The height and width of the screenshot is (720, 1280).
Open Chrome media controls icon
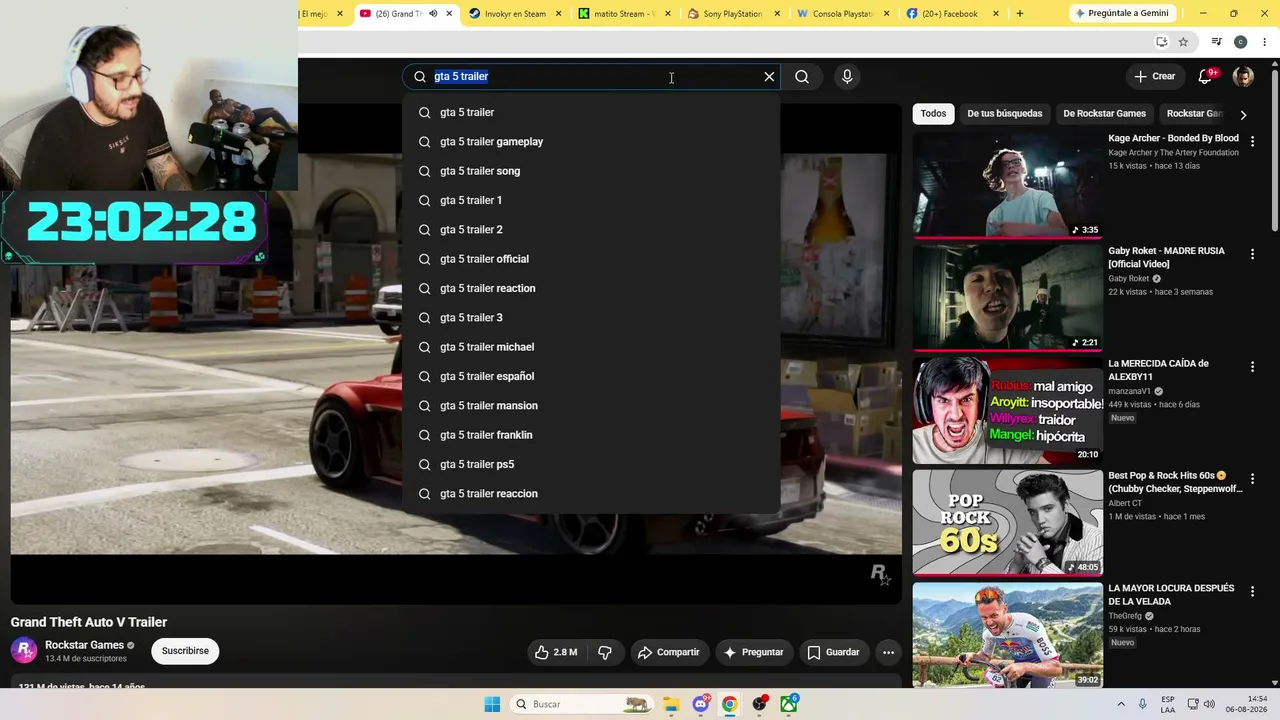point(1216,42)
